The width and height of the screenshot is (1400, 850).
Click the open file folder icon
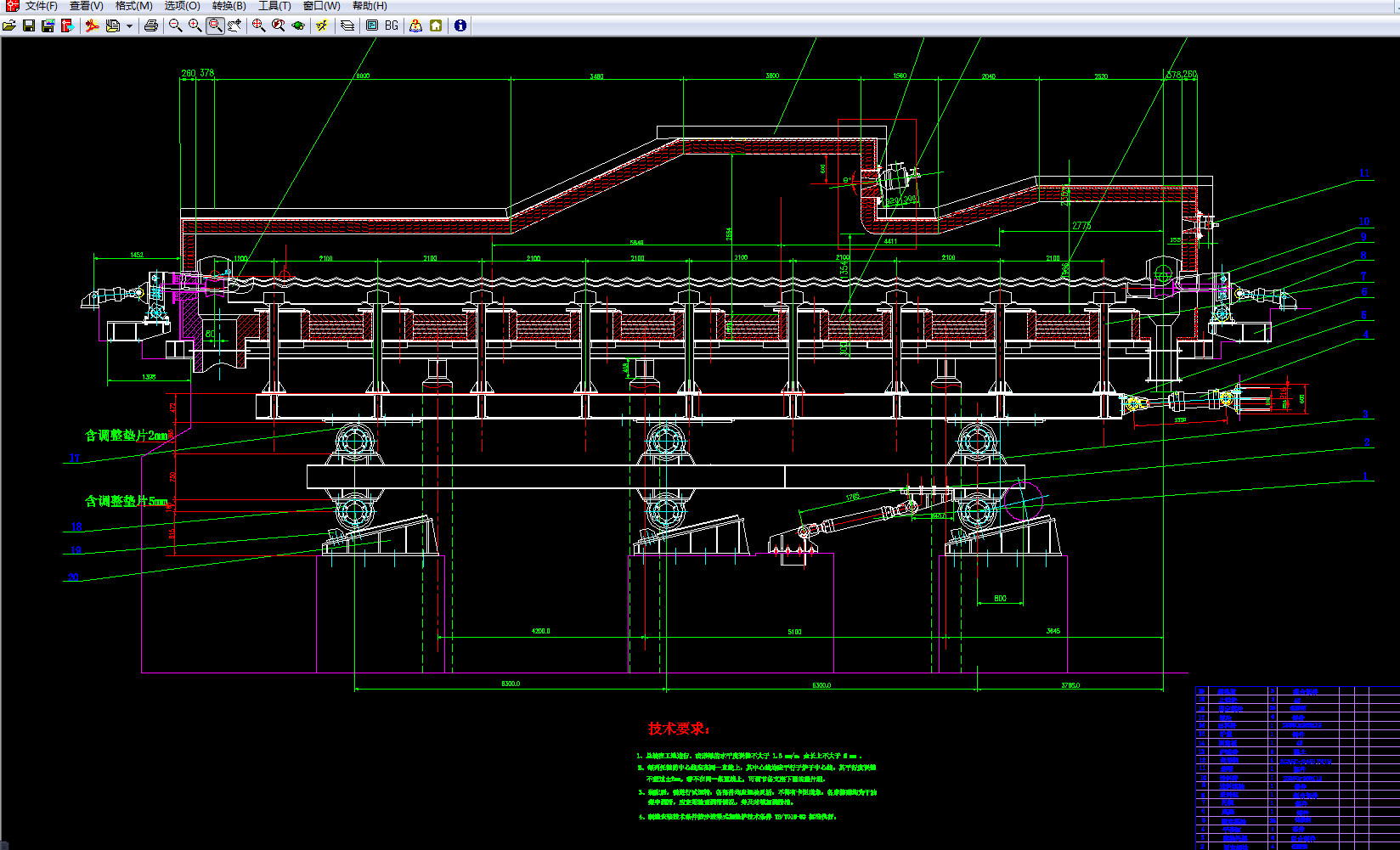[9, 25]
